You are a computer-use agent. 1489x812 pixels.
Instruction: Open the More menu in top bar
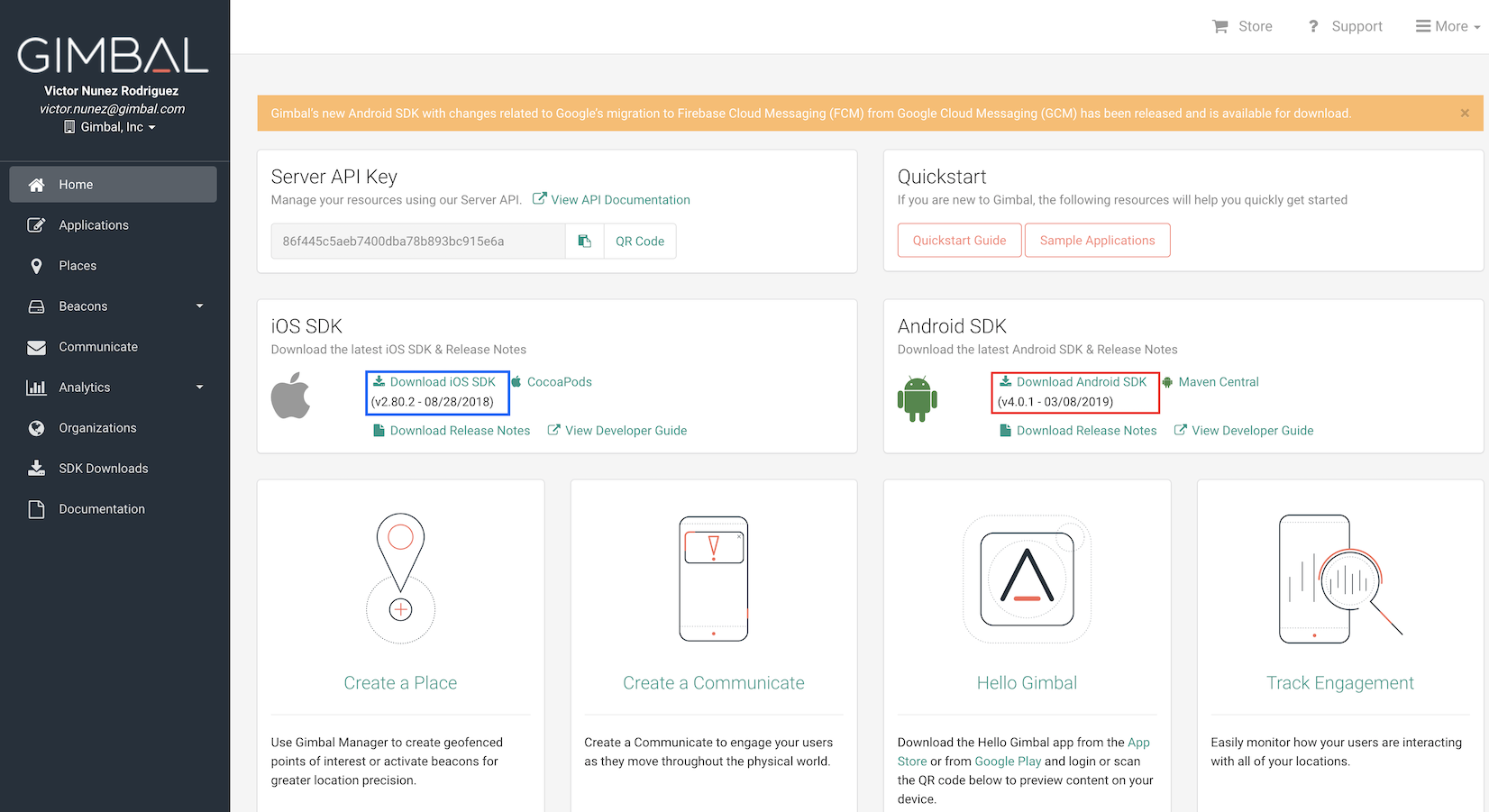pyautogui.click(x=1448, y=26)
